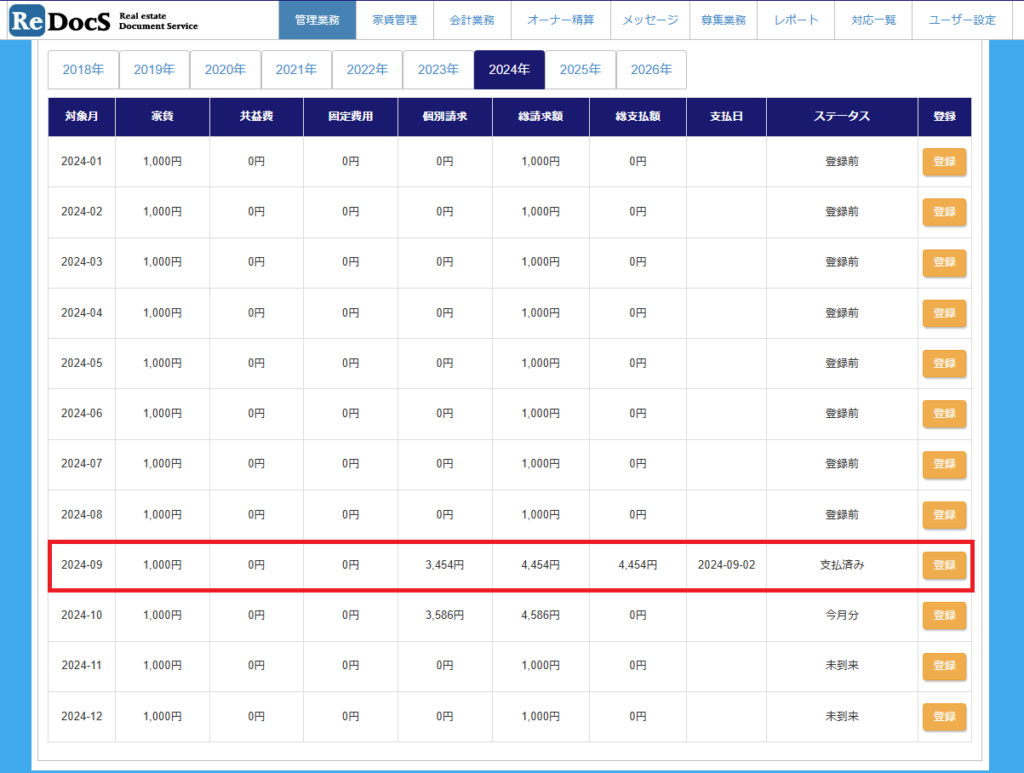This screenshot has height=773, width=1024.
Task: Click 4,454円 in the 総請求額 column
Action: [x=541, y=565]
